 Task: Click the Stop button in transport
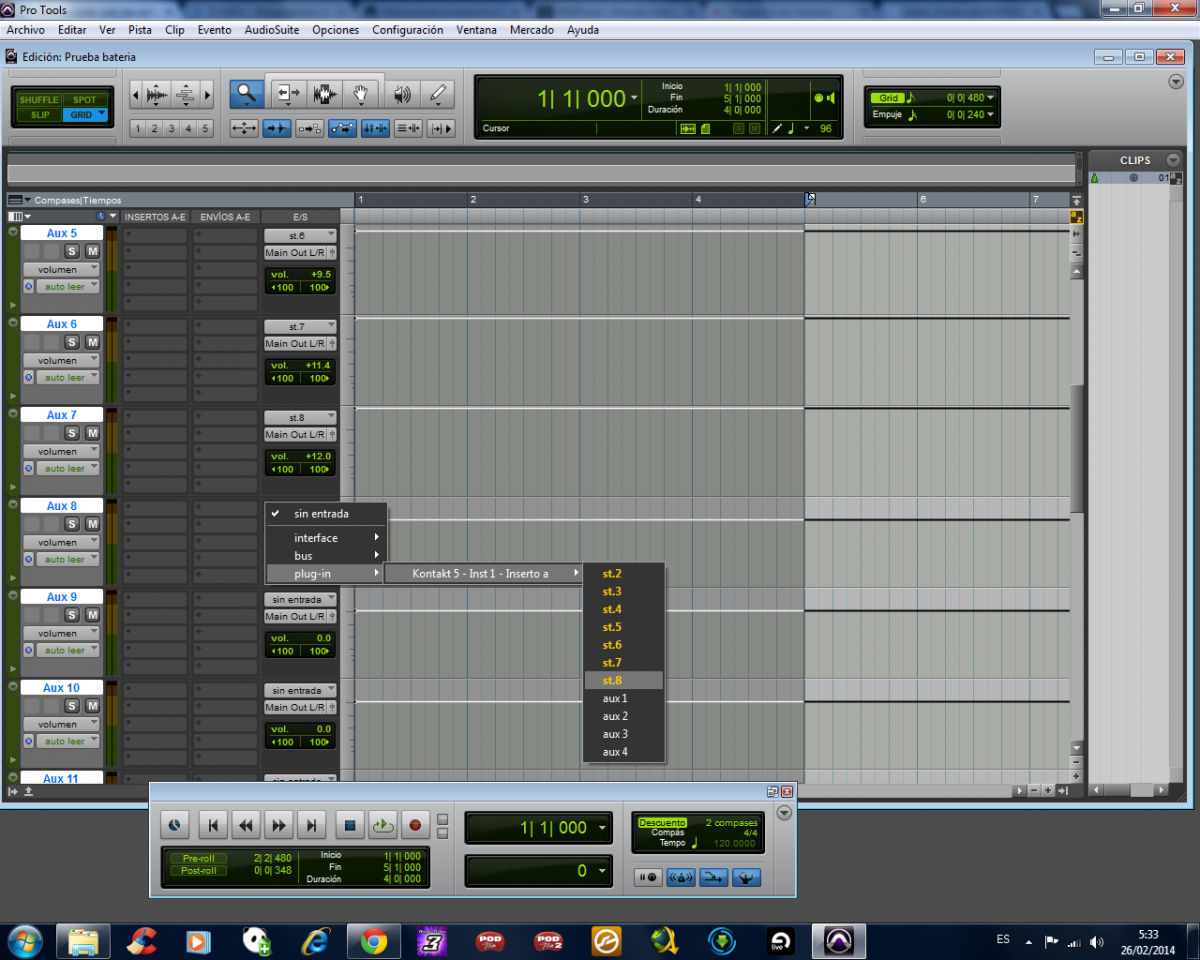[350, 825]
